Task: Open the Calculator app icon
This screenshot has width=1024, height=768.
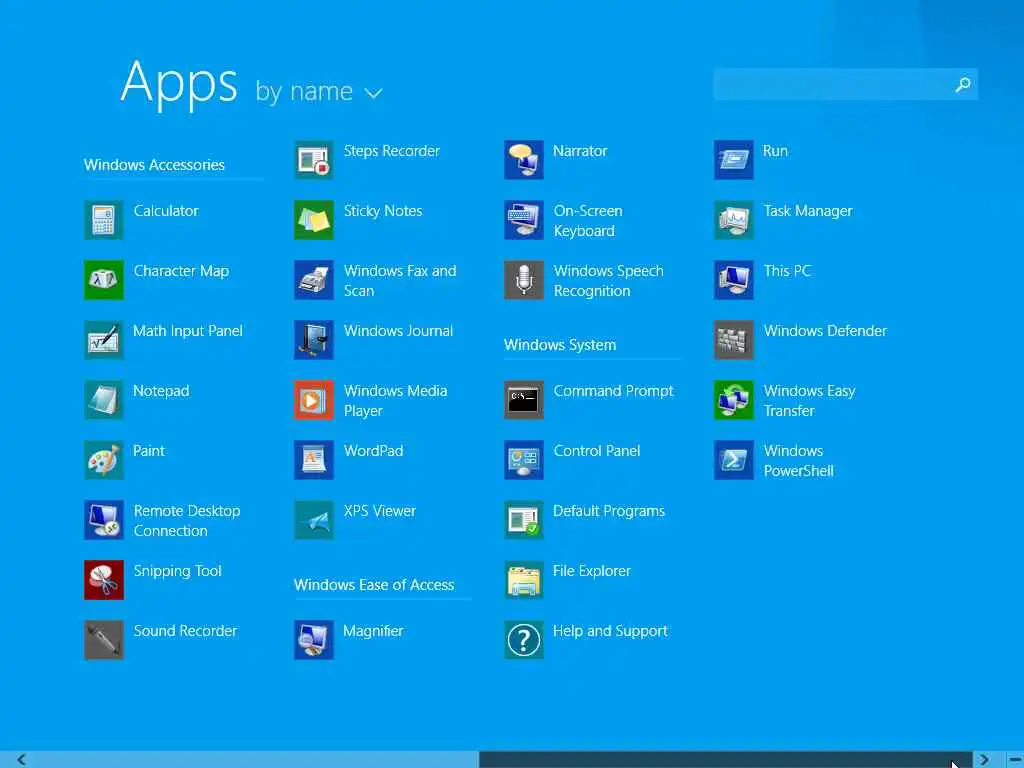Action: [104, 220]
